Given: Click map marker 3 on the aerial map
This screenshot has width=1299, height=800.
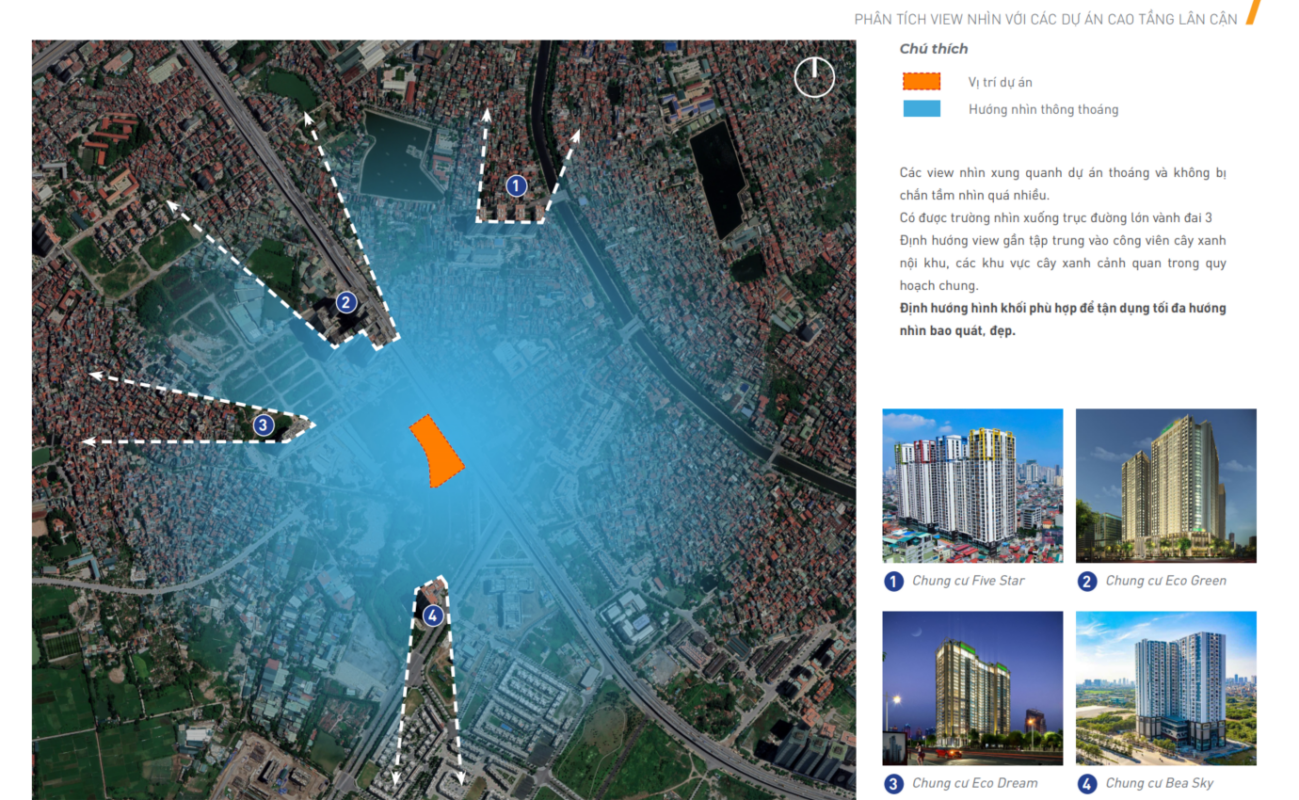Looking at the screenshot, I should coord(263,425).
